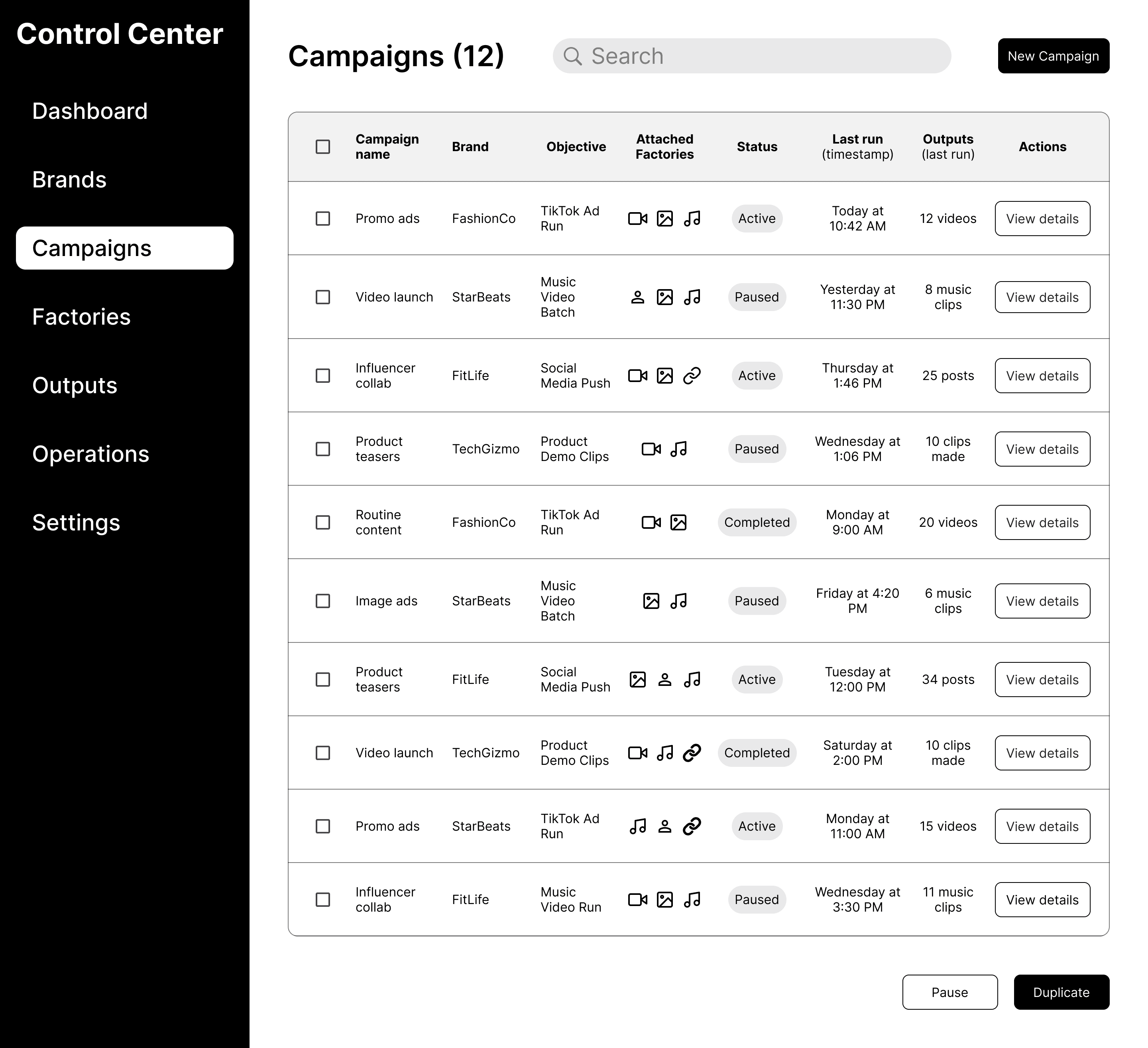
Task: Open Dashboard in the sidebar
Action: click(90, 111)
